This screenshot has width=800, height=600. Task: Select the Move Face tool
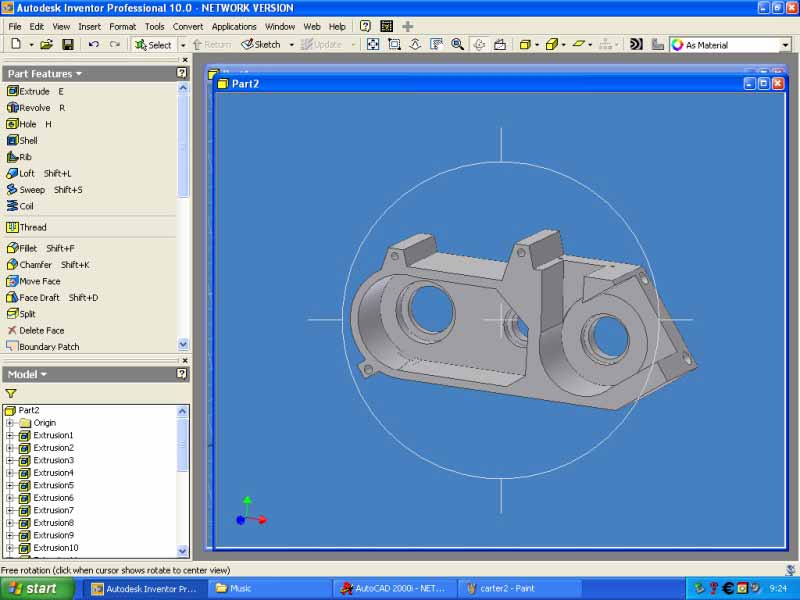click(34, 281)
